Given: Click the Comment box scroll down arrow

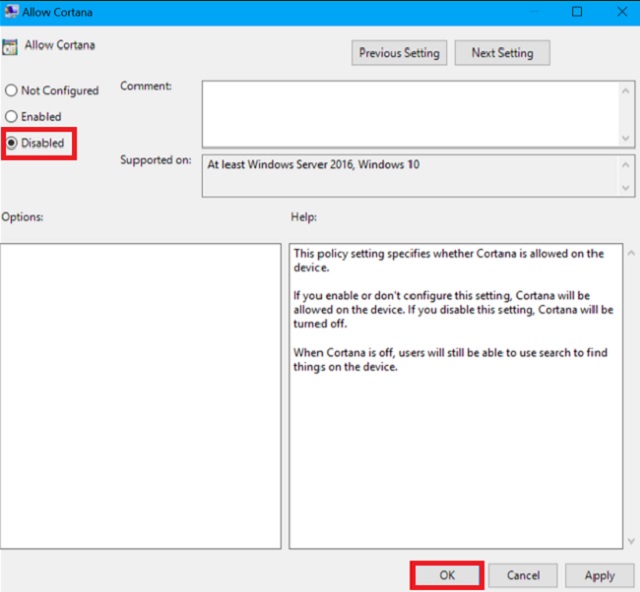Looking at the screenshot, I should point(626,138).
